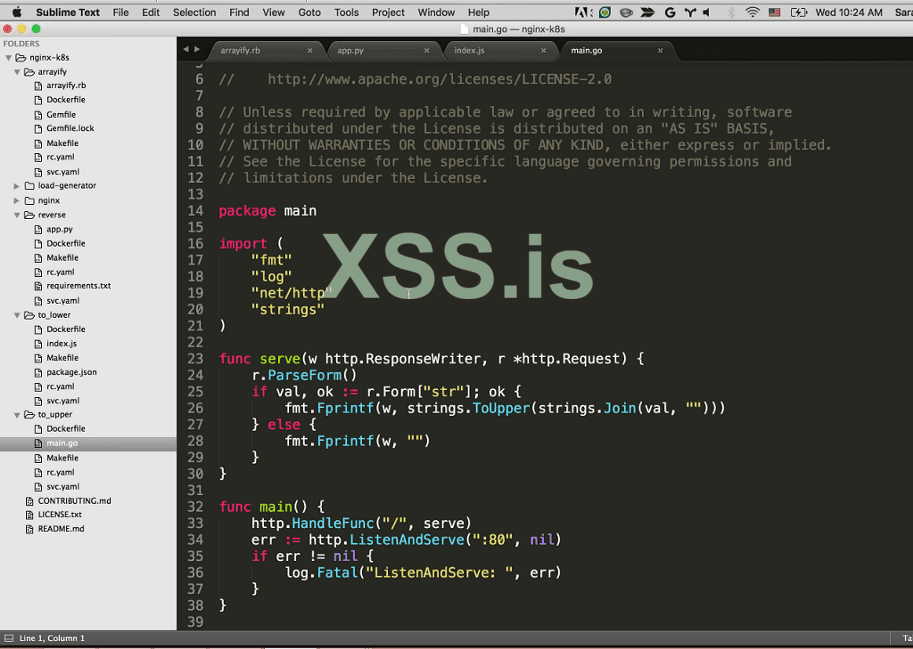Go to previous tab with left arrow
Screen dimensions: 913x649
[186, 49]
